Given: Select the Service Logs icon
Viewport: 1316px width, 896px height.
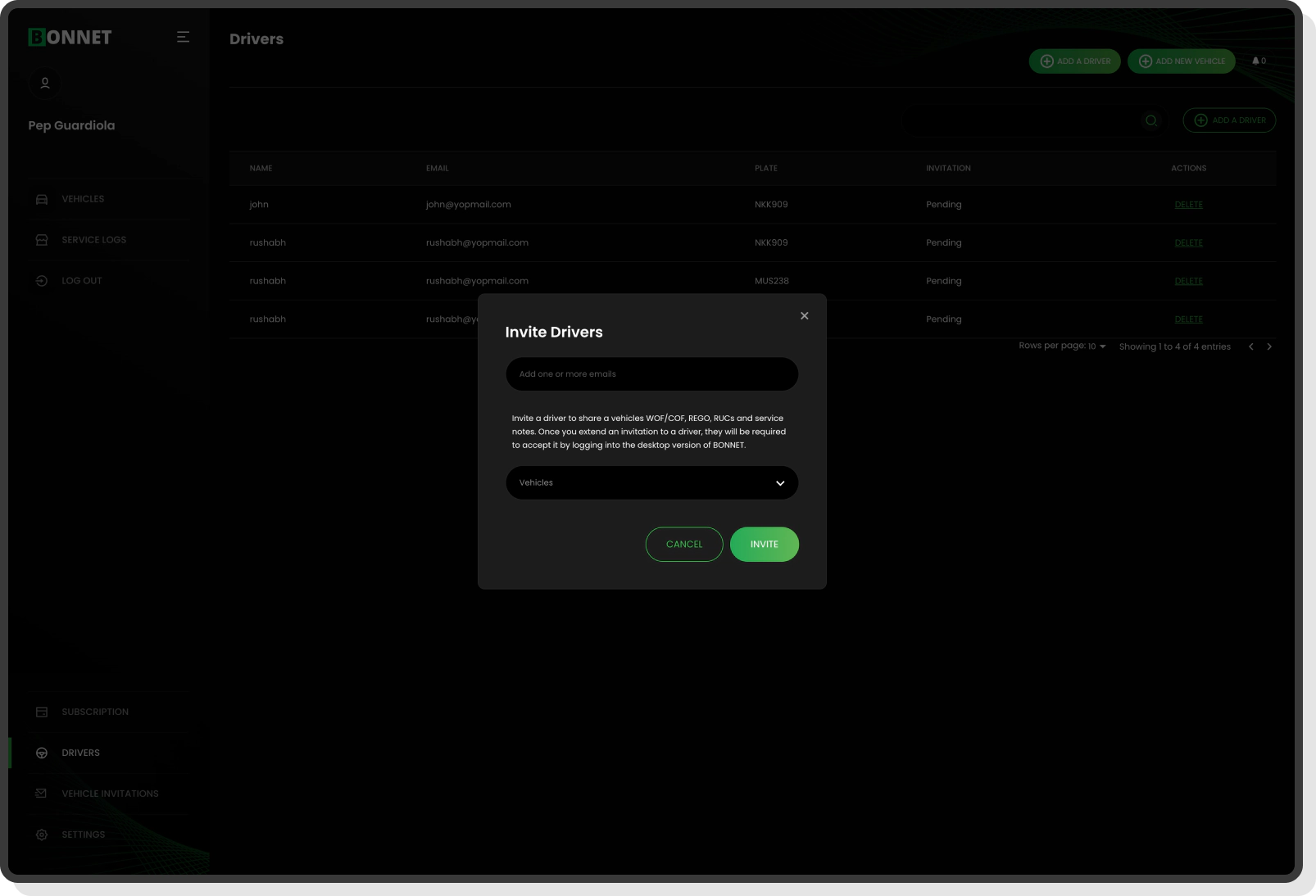Looking at the screenshot, I should 42,239.
